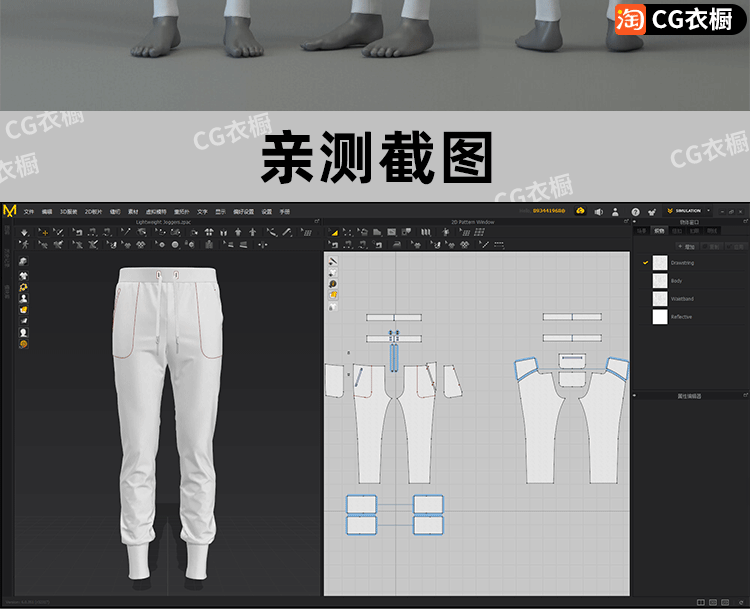The width and height of the screenshot is (750, 615).
Task: Open the 偏好设置 menu
Action: [243, 211]
